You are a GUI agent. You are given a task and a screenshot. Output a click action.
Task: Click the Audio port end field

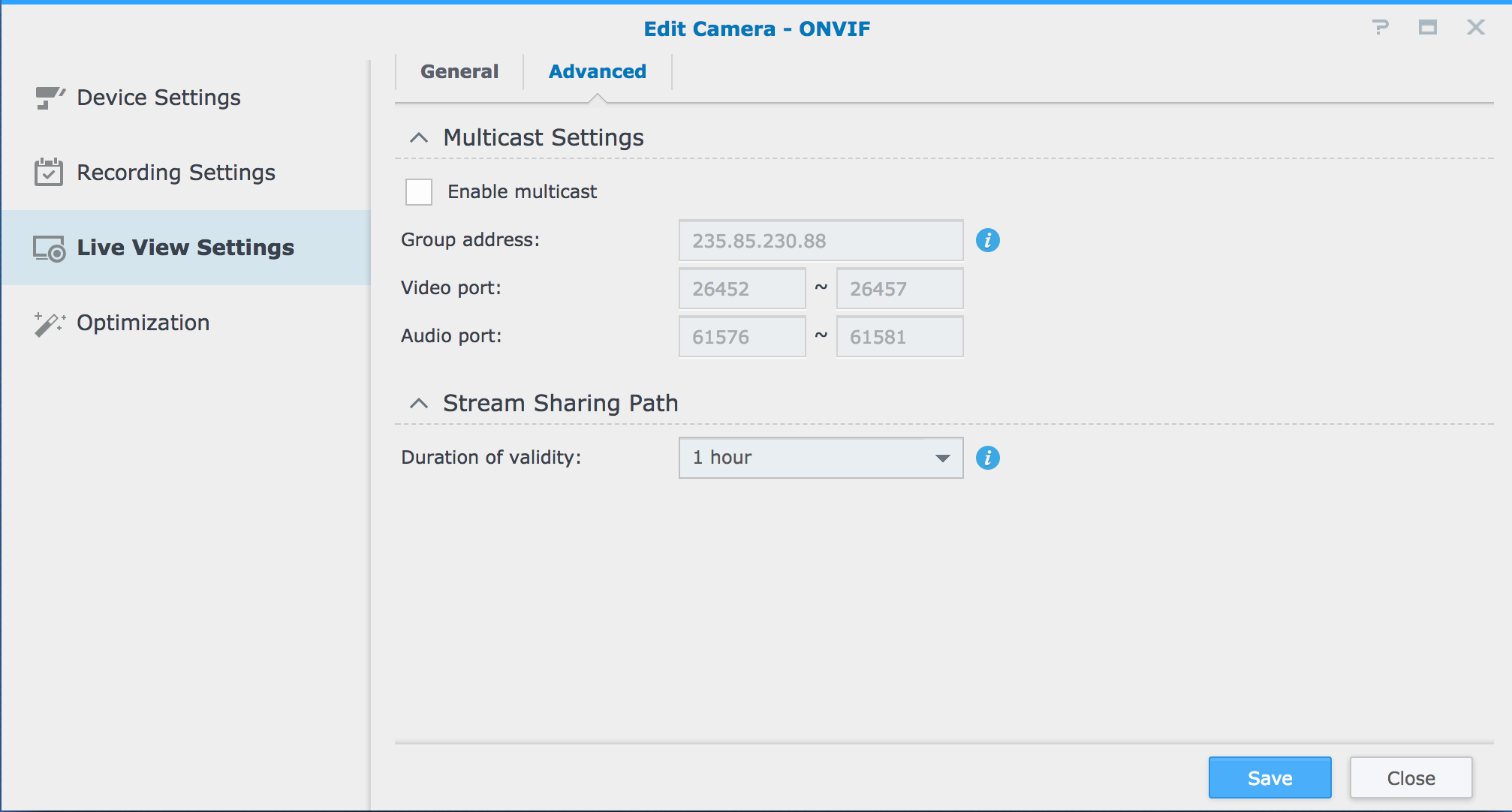tap(899, 337)
